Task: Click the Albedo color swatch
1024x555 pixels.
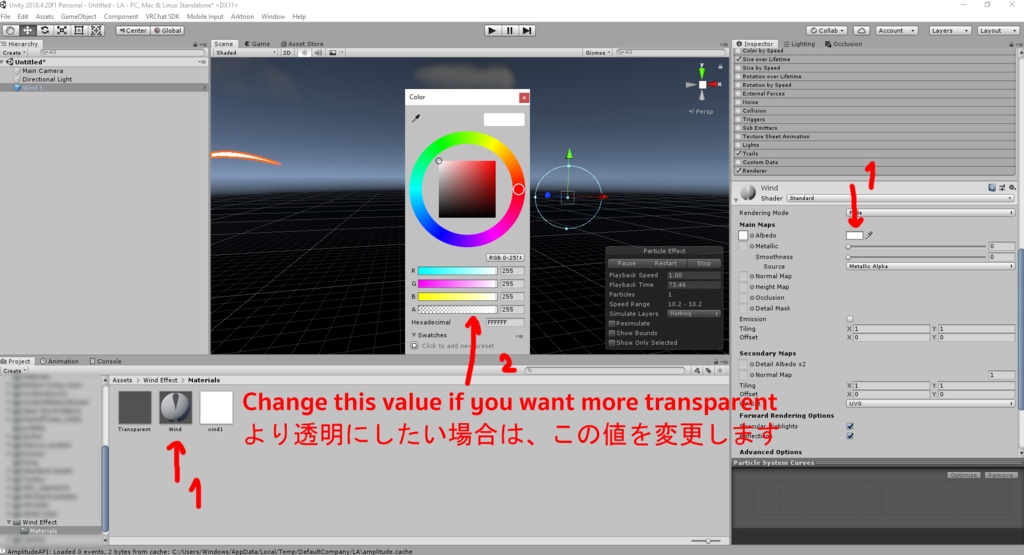Action: click(854, 235)
